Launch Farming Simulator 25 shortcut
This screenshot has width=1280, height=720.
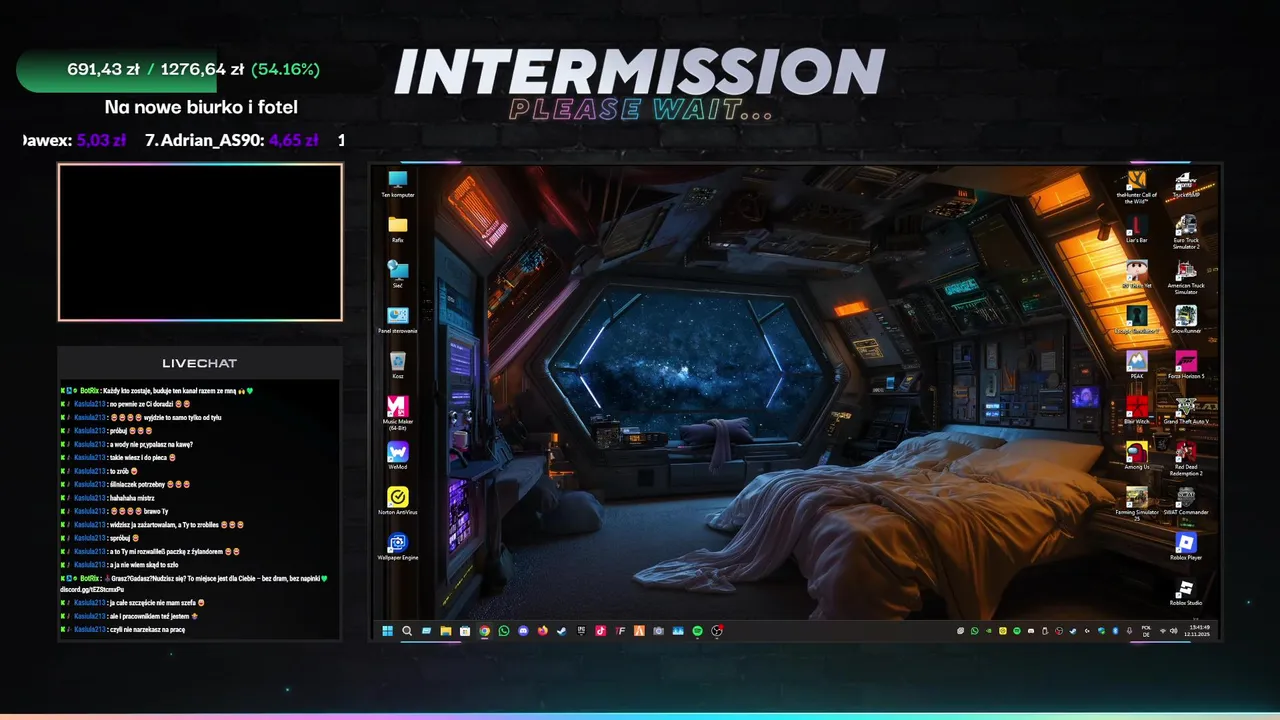pyautogui.click(x=1136, y=504)
